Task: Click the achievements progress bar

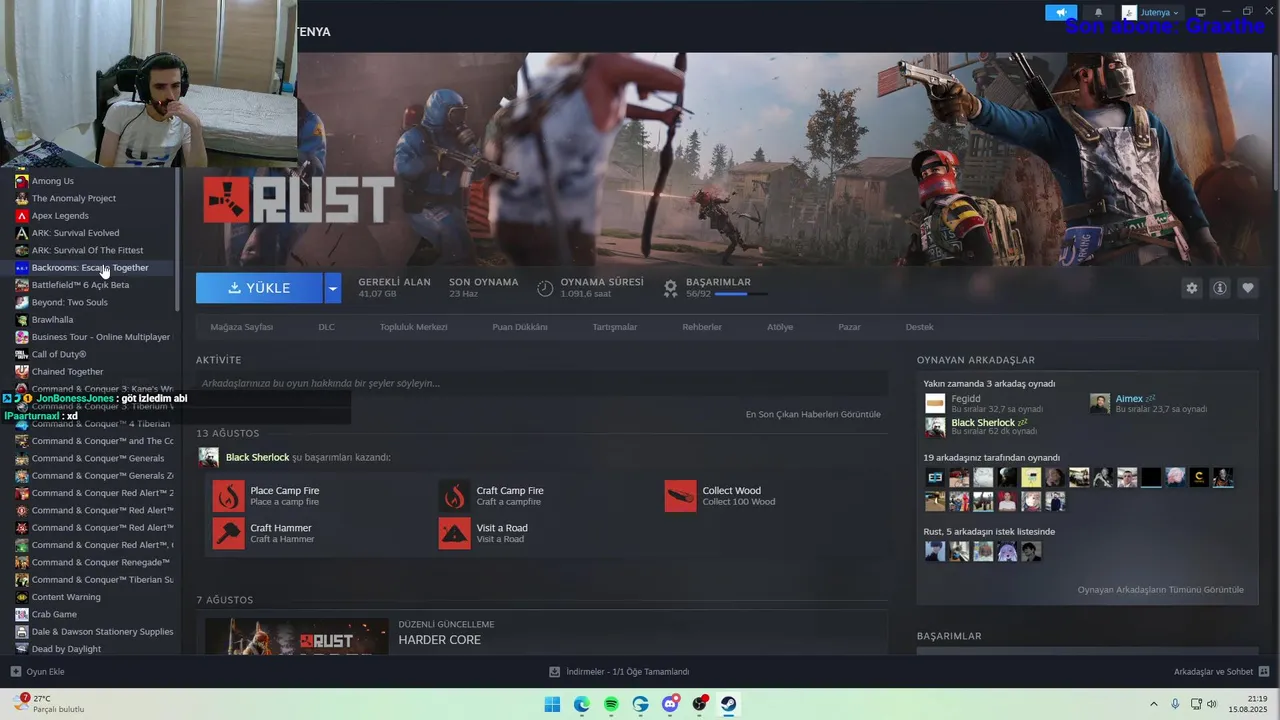Action: (741, 294)
